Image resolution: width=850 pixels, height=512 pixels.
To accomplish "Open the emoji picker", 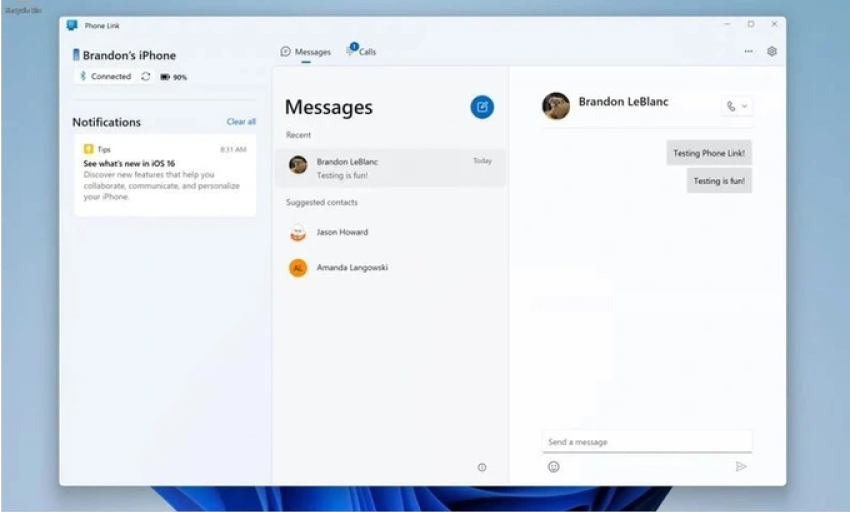I will (x=553, y=466).
